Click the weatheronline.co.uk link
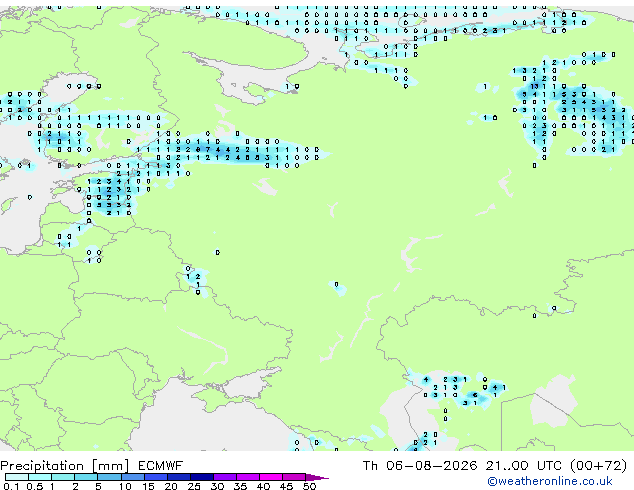The image size is (634, 490). coord(550,481)
